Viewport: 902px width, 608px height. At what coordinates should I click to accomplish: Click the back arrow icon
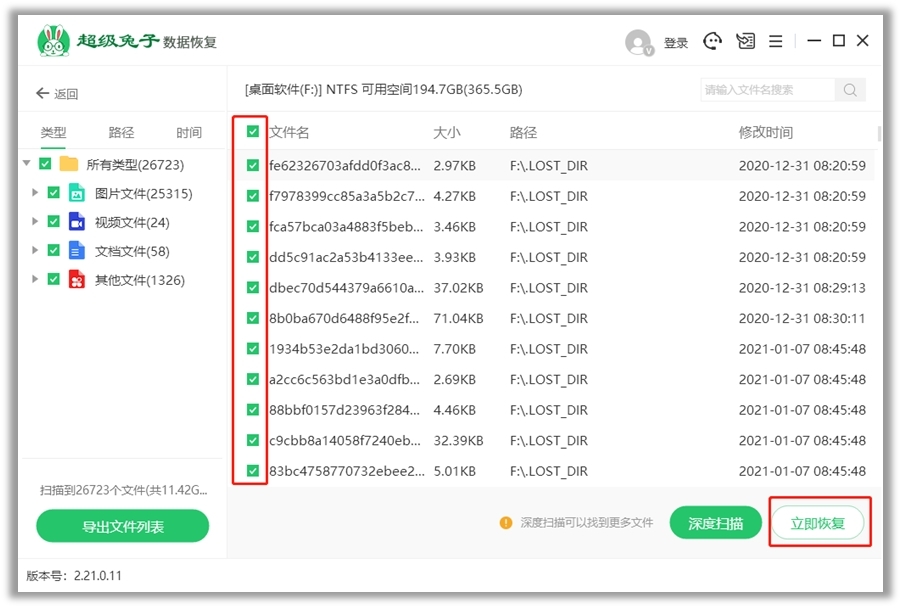[42, 93]
